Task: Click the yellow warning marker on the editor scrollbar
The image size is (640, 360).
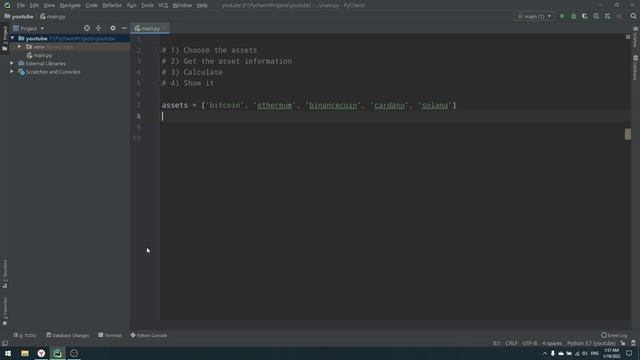Action: (628, 134)
